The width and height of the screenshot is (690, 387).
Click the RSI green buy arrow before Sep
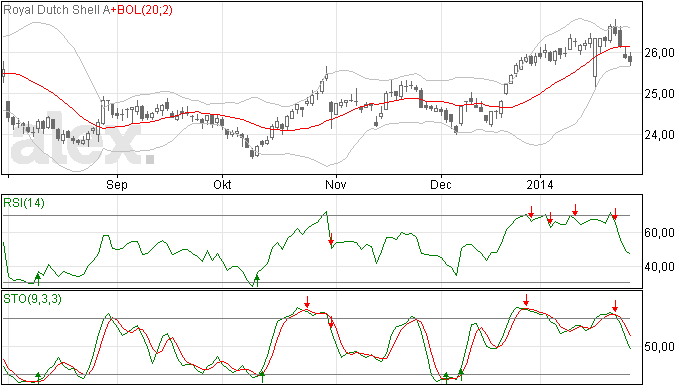click(38, 279)
